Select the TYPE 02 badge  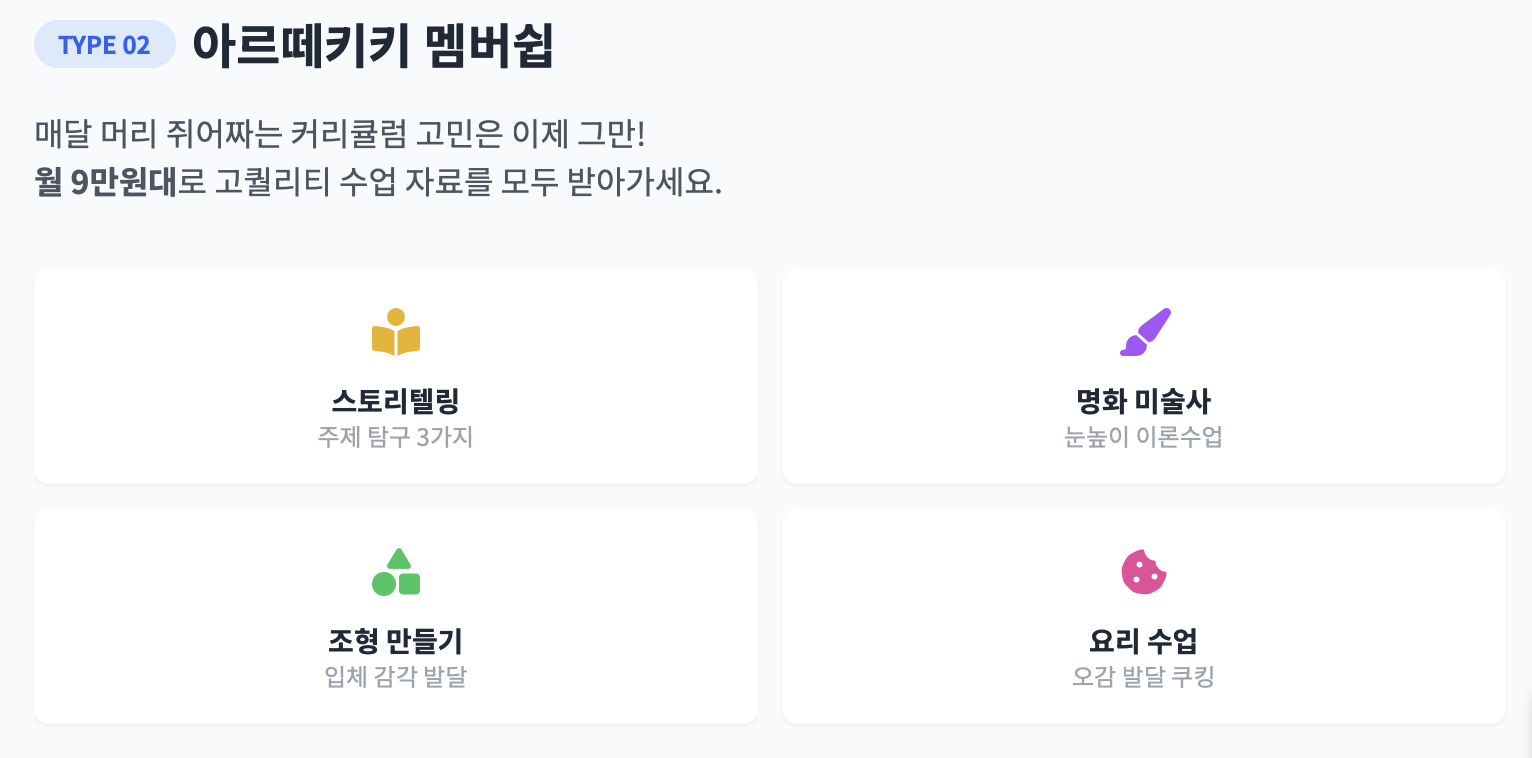[105, 45]
